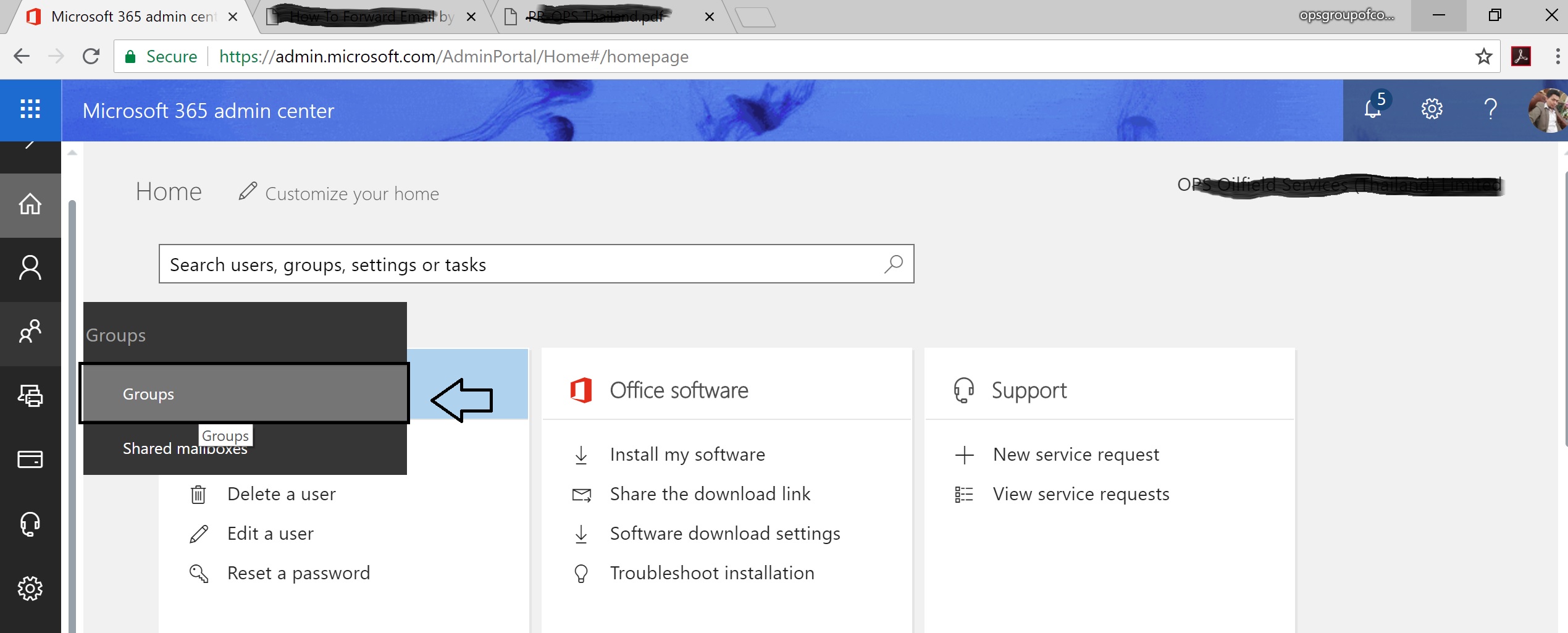
Task: Click Troubleshoot installation link
Action: point(712,573)
